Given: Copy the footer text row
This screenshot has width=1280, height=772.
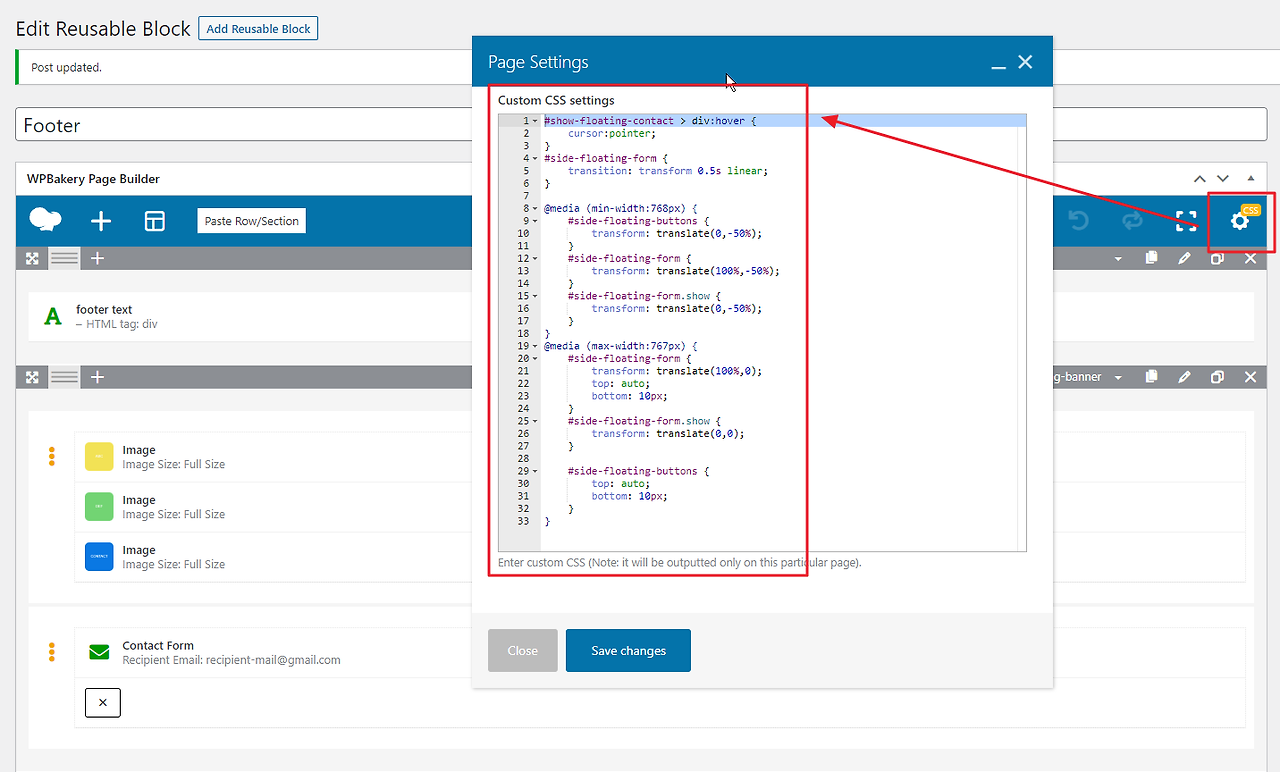Looking at the screenshot, I should click(1151, 258).
